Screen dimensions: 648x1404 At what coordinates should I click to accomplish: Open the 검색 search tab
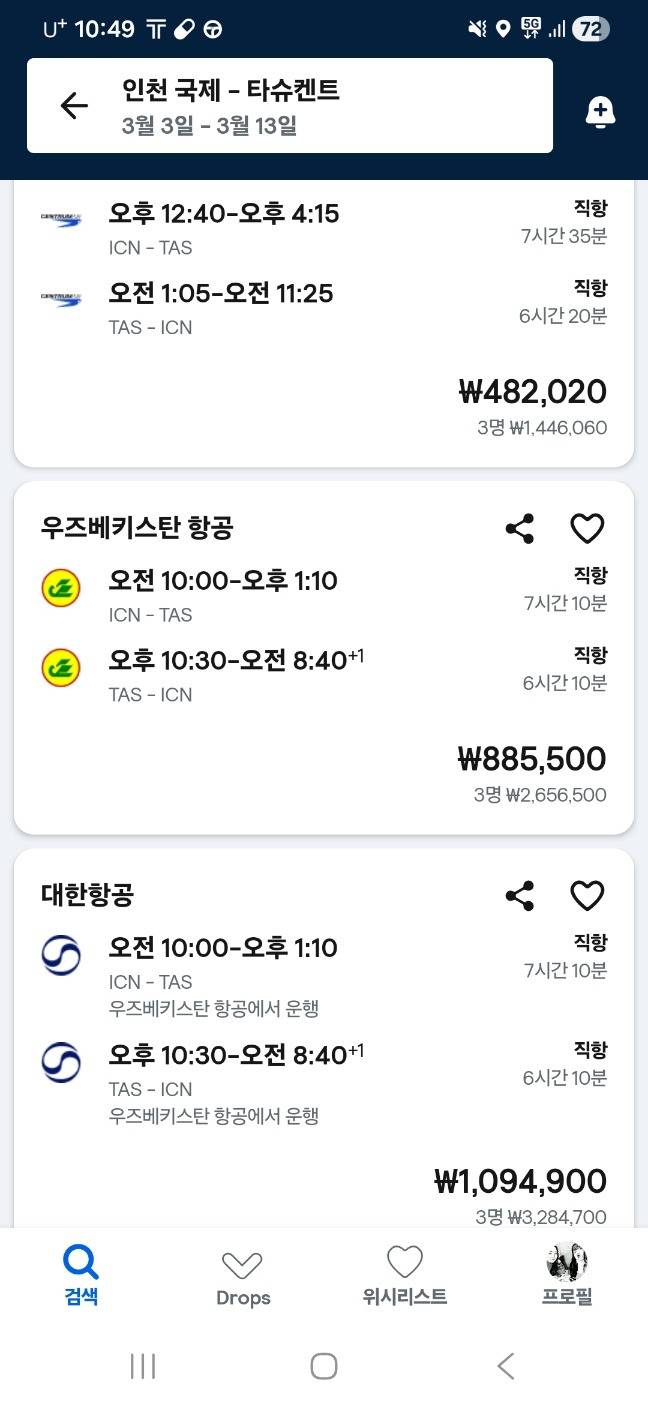pyautogui.click(x=81, y=1275)
